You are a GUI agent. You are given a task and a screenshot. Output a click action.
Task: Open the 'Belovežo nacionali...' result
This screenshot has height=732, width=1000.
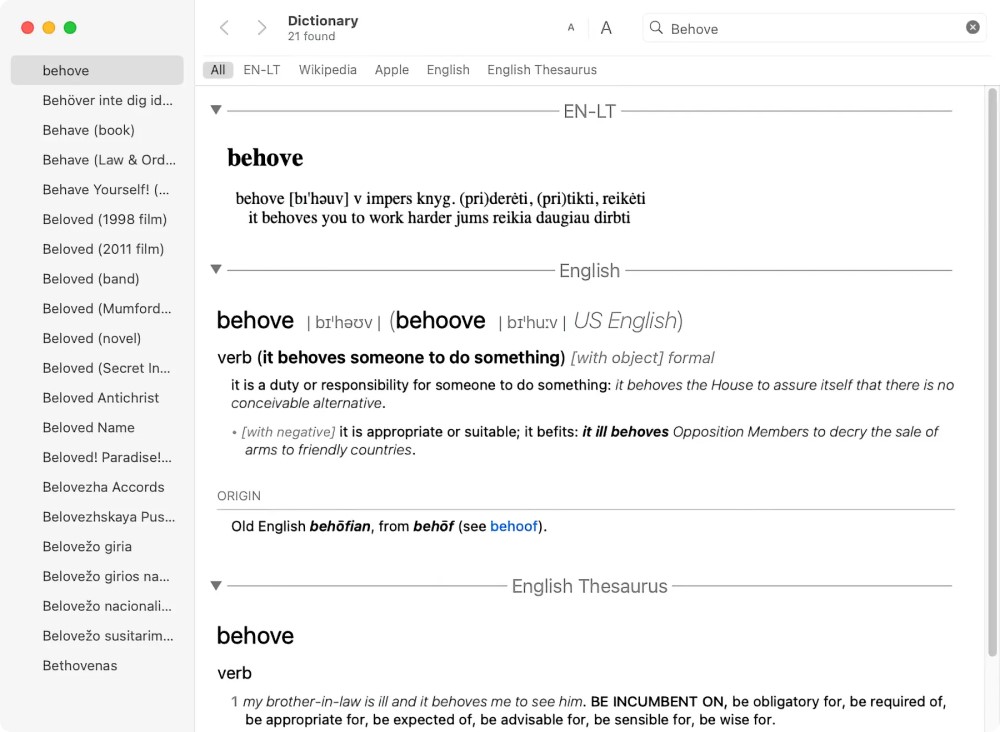97,606
